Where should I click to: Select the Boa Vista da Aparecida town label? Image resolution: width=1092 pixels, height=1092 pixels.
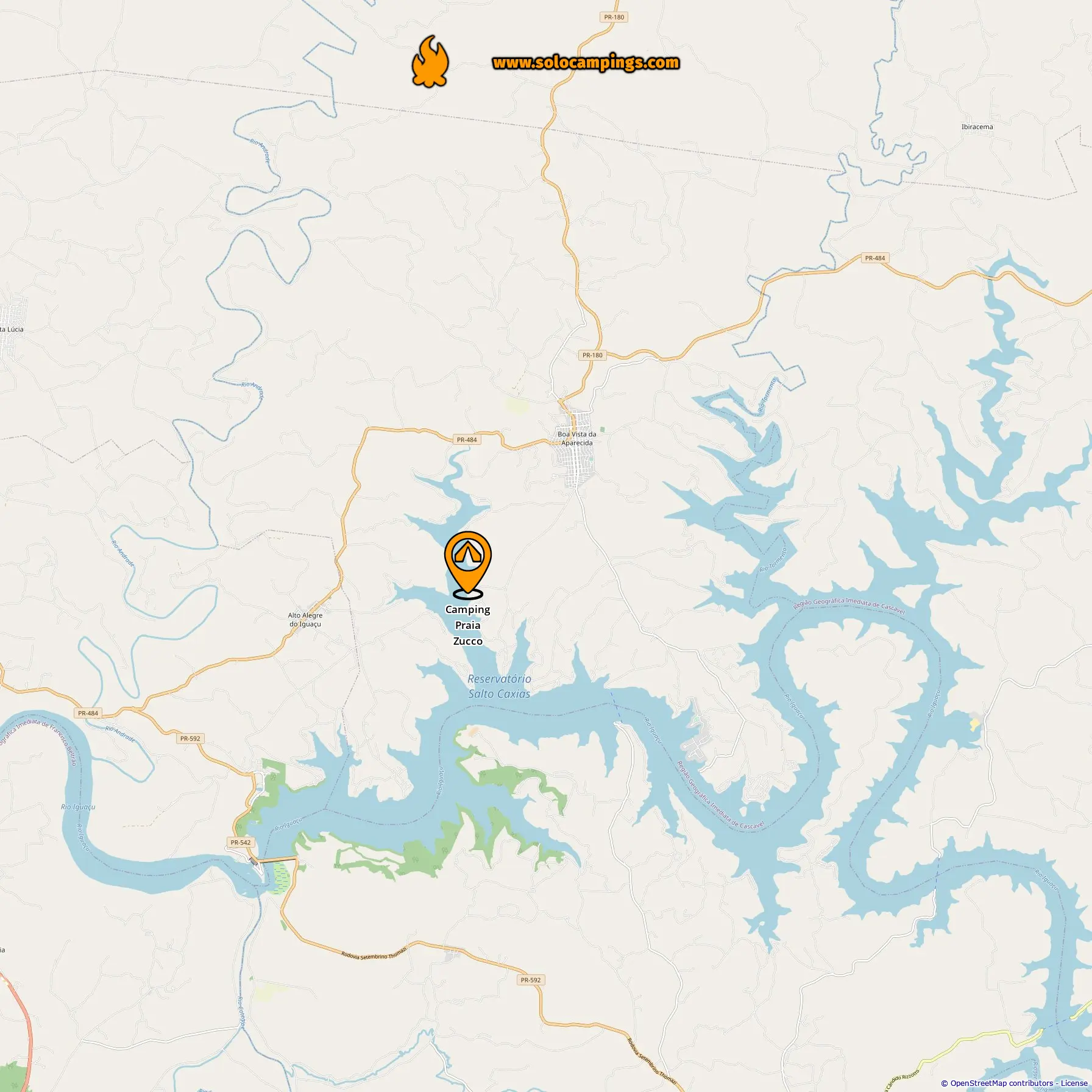click(576, 438)
